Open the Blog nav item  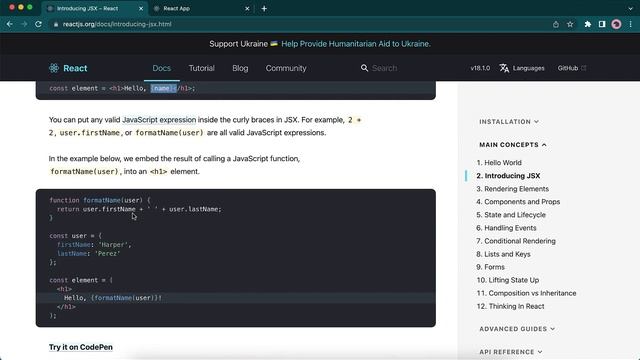pos(240,68)
